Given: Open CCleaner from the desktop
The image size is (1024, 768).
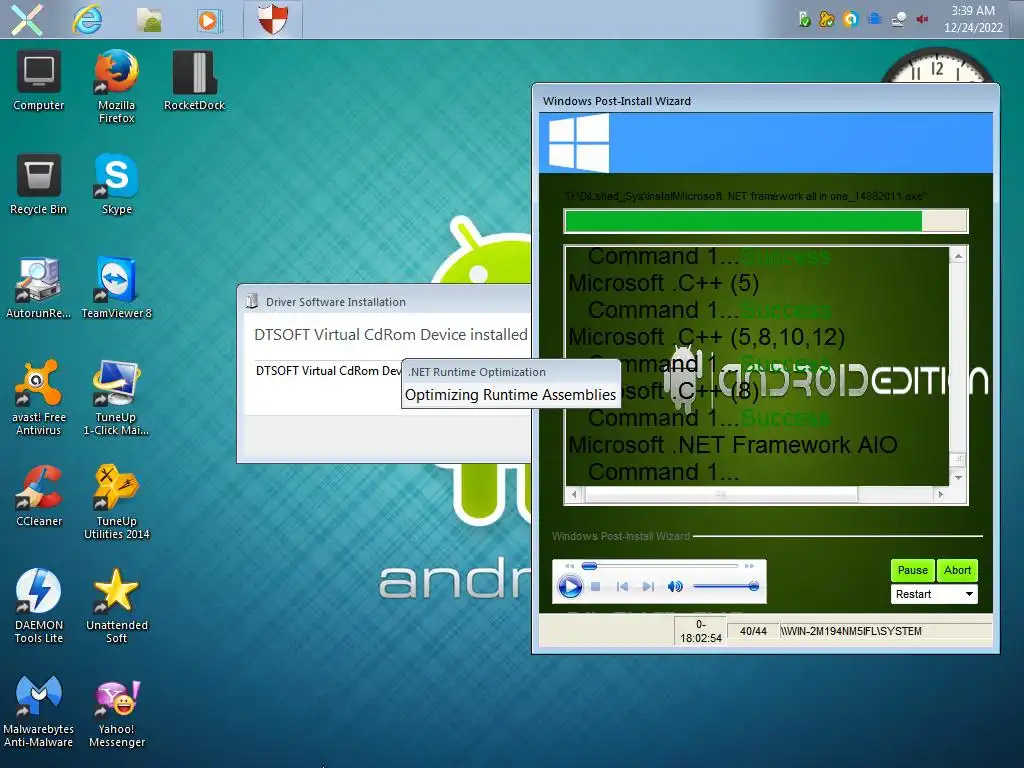Looking at the screenshot, I should (39, 496).
